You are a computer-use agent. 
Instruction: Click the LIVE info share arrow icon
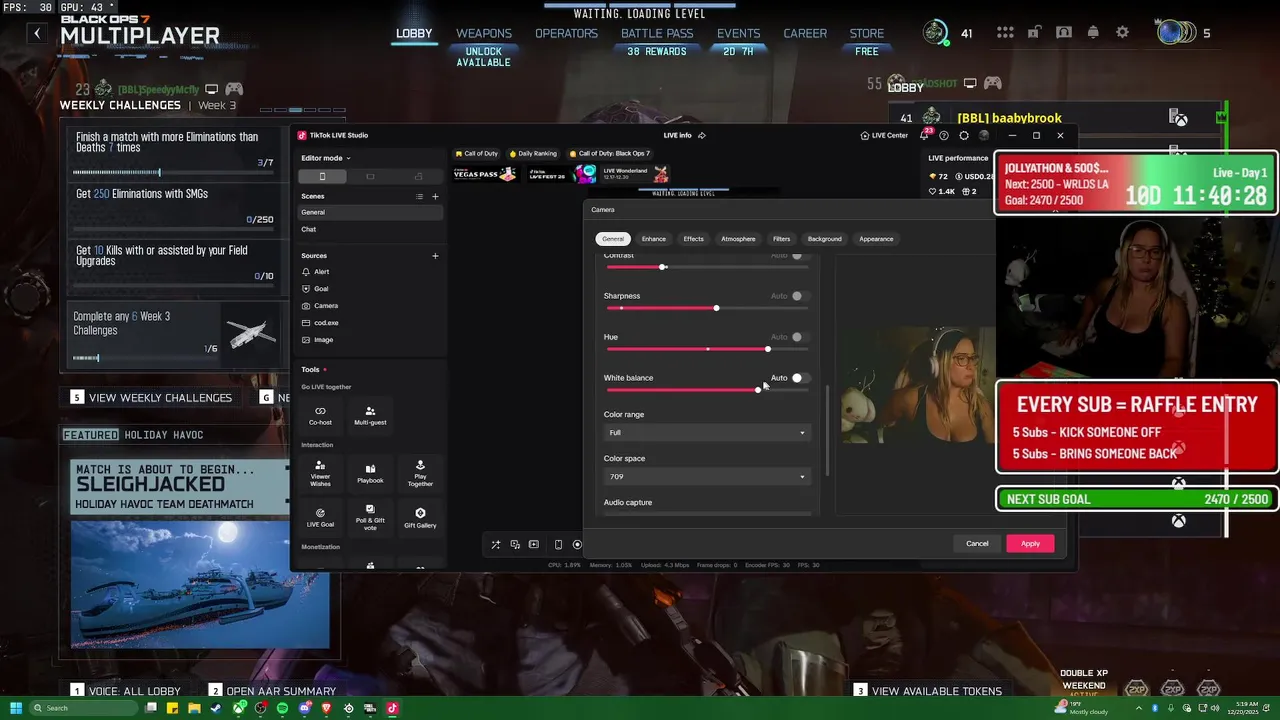[x=702, y=135]
